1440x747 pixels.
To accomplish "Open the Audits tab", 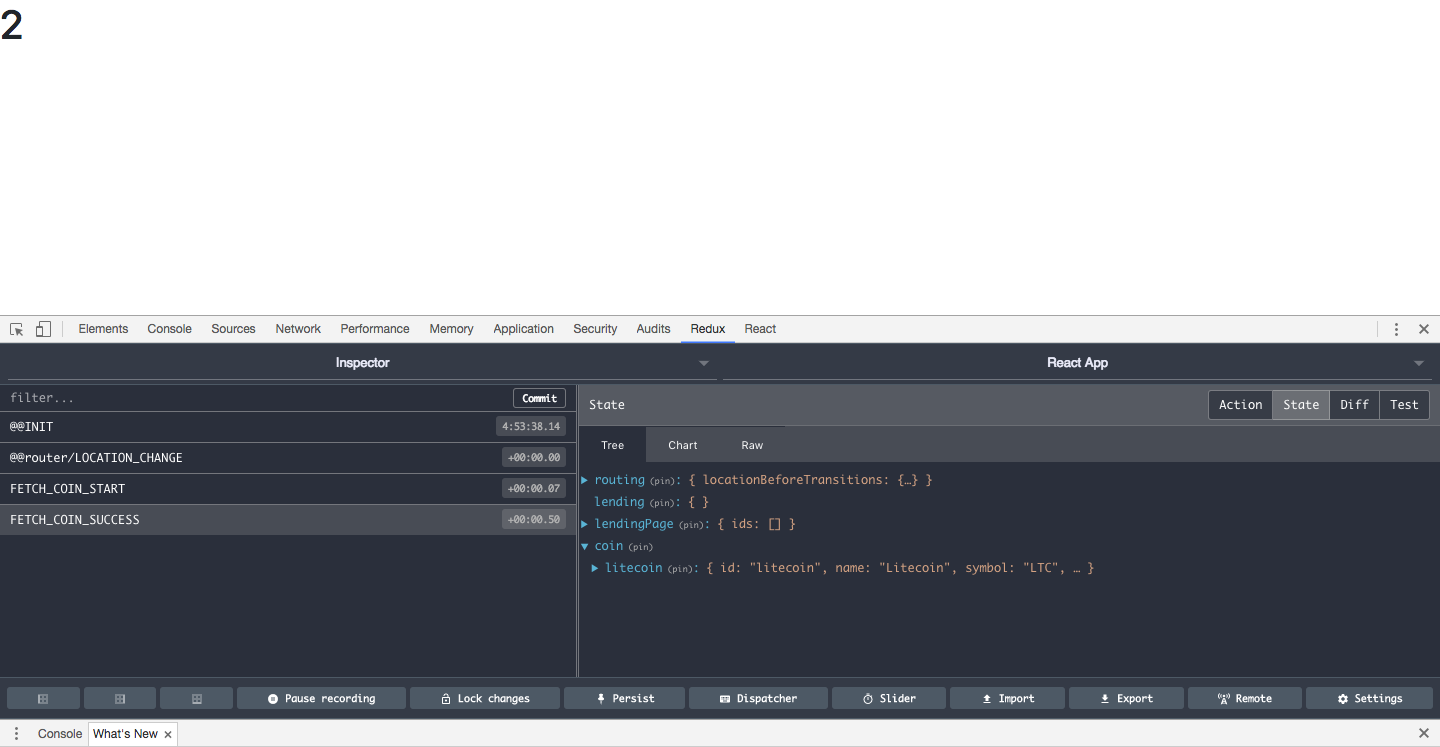I will [653, 329].
